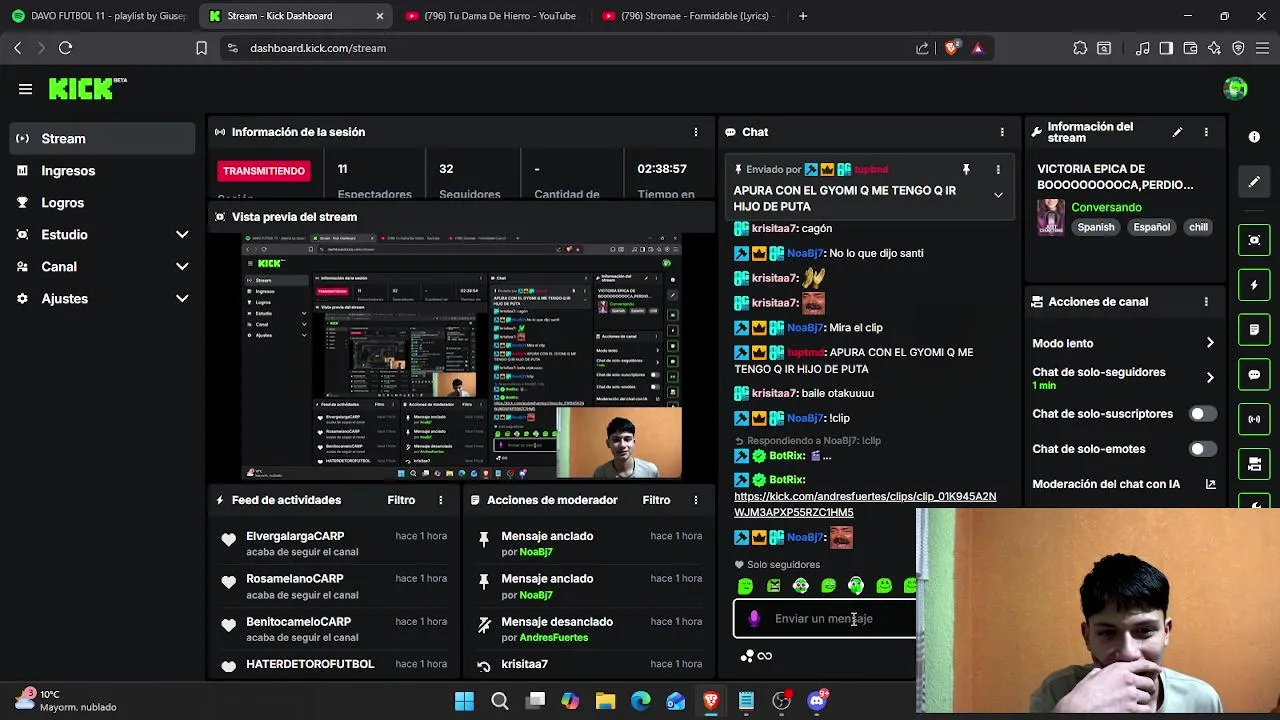Open OBS Studio from taskbar

[x=782, y=701]
